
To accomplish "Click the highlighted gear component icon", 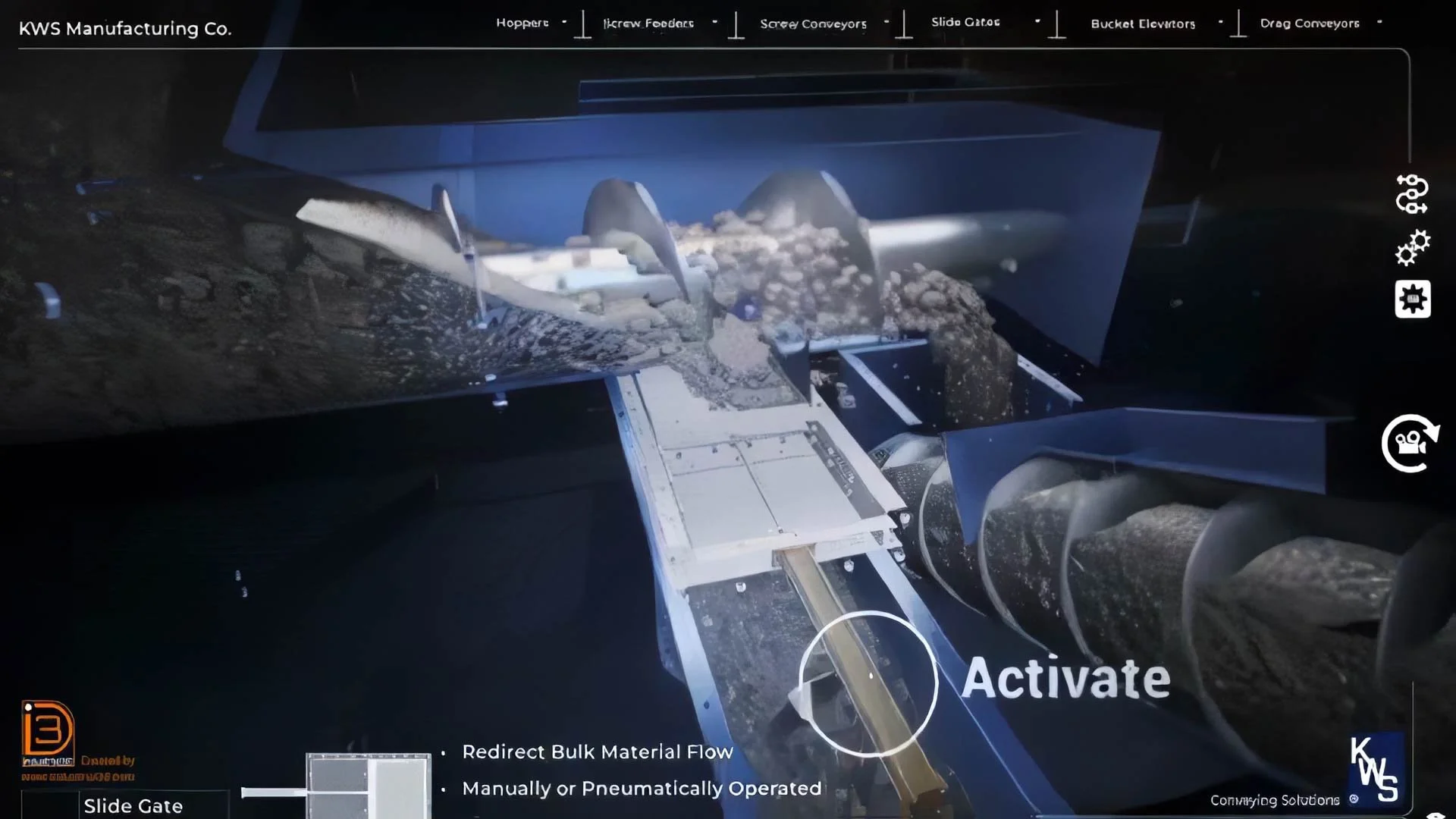I will tap(1412, 300).
